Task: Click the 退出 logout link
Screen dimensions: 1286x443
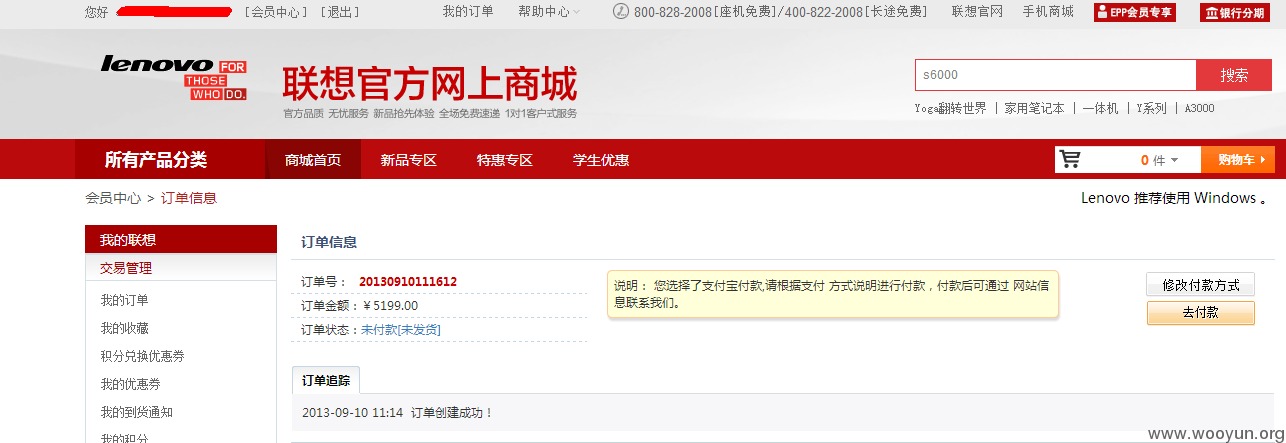Action: coord(340,12)
